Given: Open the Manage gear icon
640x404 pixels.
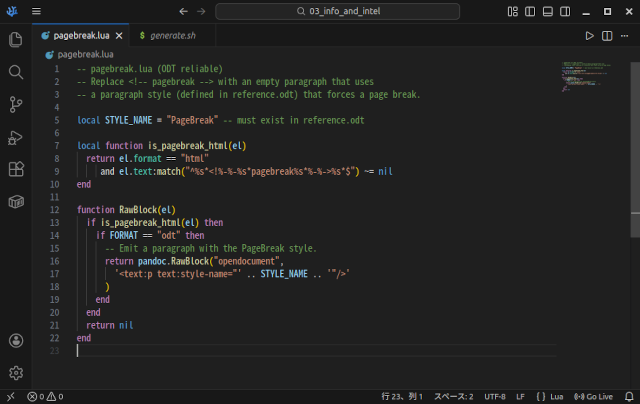Looking at the screenshot, I should coord(16,372).
